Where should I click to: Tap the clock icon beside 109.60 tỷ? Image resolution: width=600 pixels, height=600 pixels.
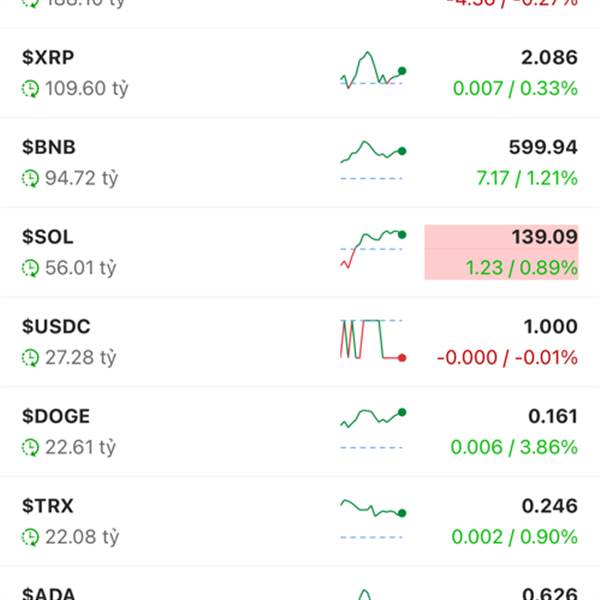point(30,89)
